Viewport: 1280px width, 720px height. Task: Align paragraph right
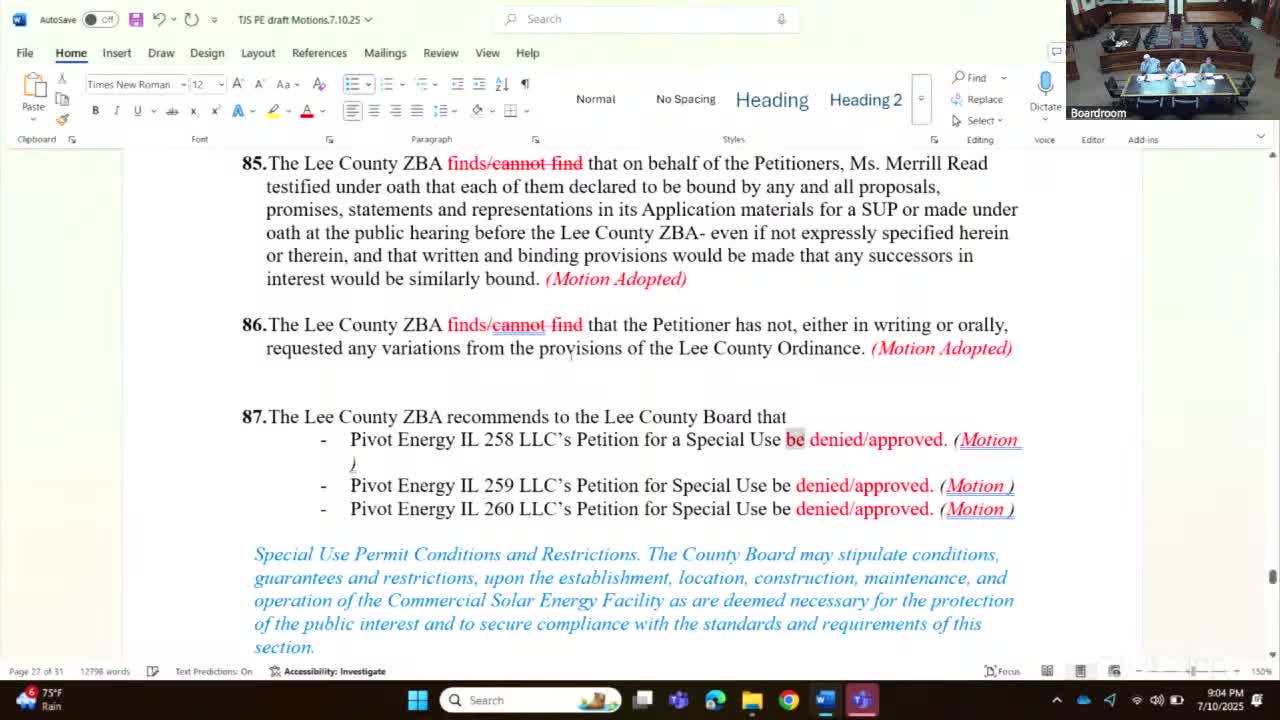tap(395, 111)
